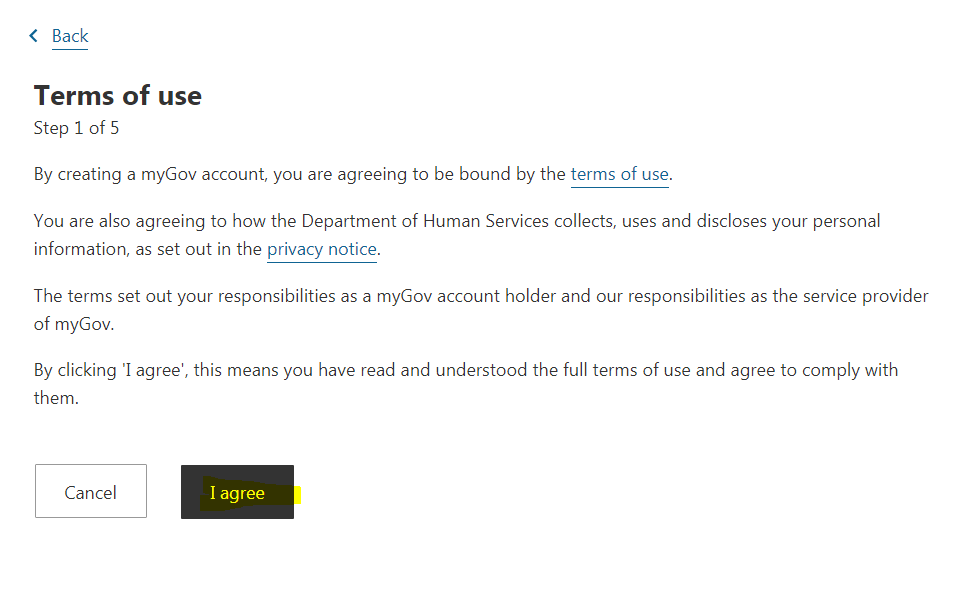Click the paragraph about account holder responsibilities
The width and height of the screenshot is (973, 596).
click(481, 310)
